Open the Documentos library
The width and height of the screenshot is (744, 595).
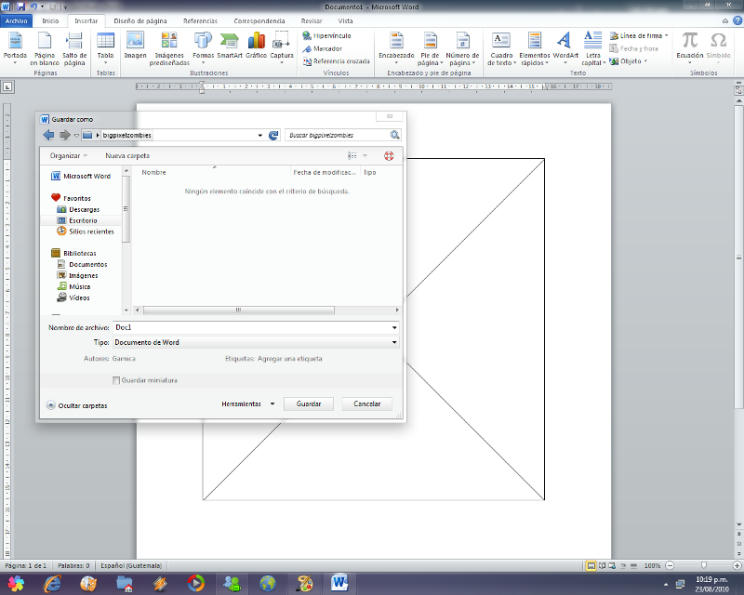coord(88,264)
